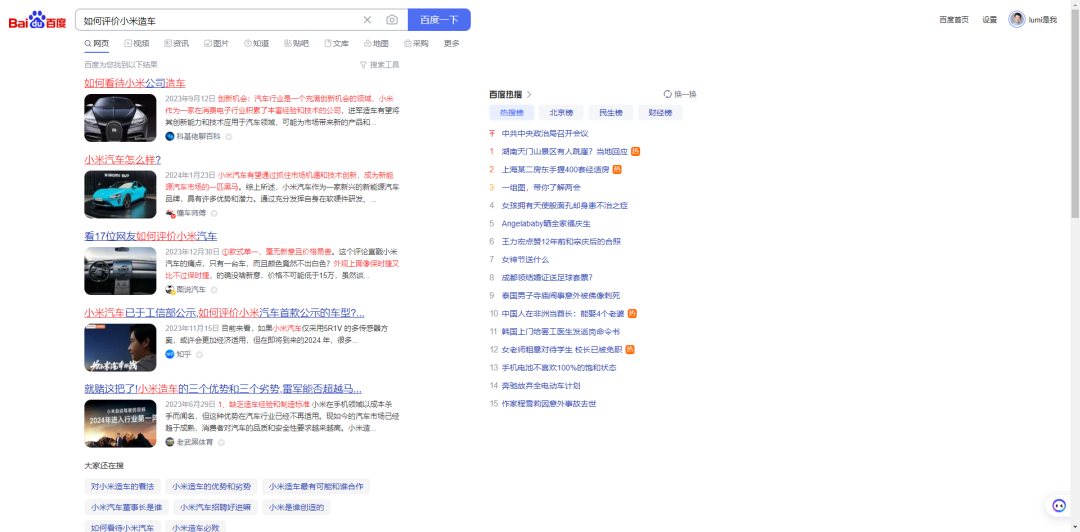The height and width of the screenshot is (532, 1080).
Task: Clear the search box with the X icon
Action: (367, 20)
